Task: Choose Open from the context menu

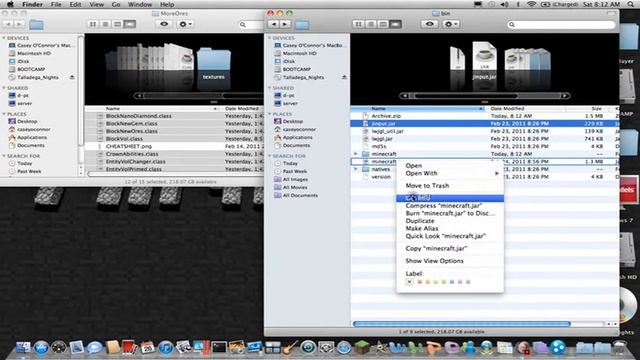Action: (450, 166)
